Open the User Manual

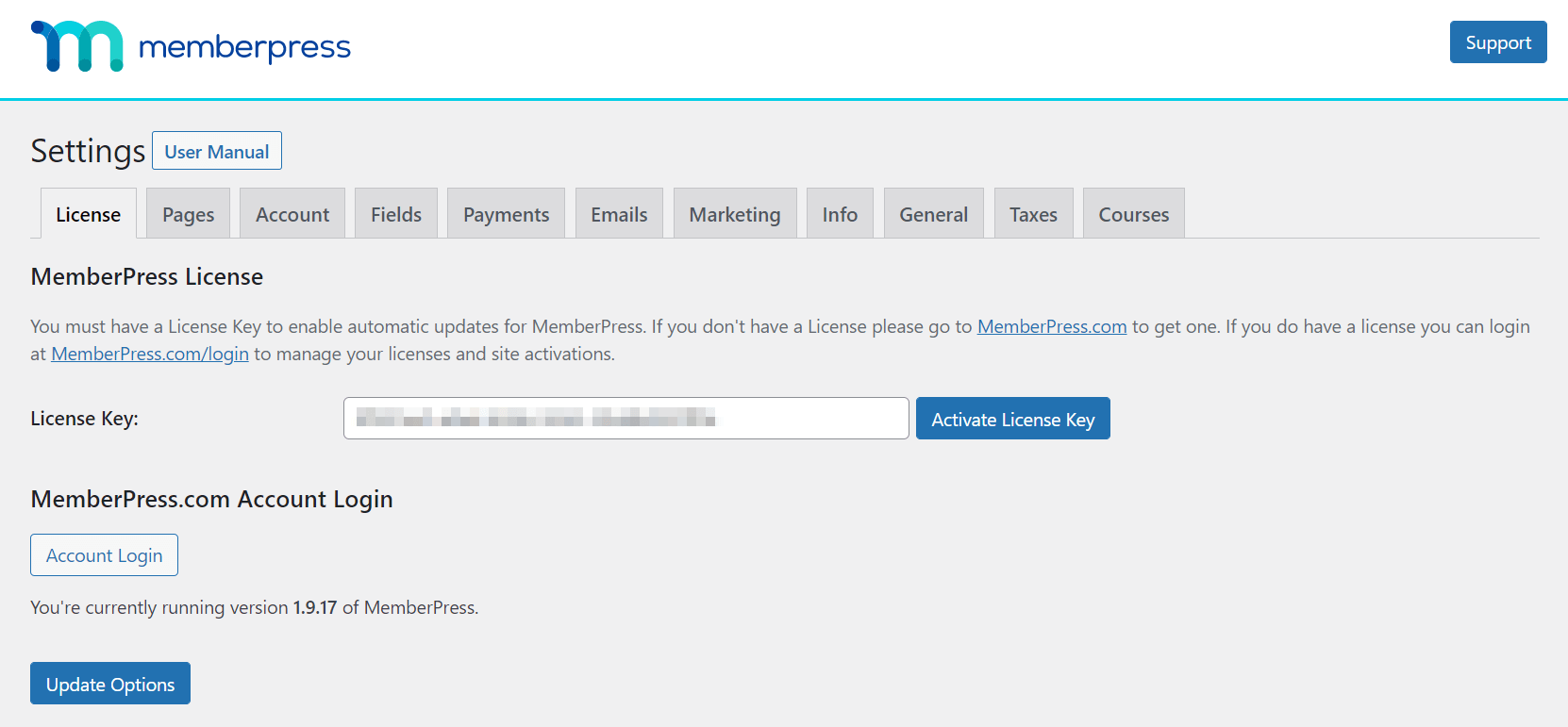pos(217,151)
